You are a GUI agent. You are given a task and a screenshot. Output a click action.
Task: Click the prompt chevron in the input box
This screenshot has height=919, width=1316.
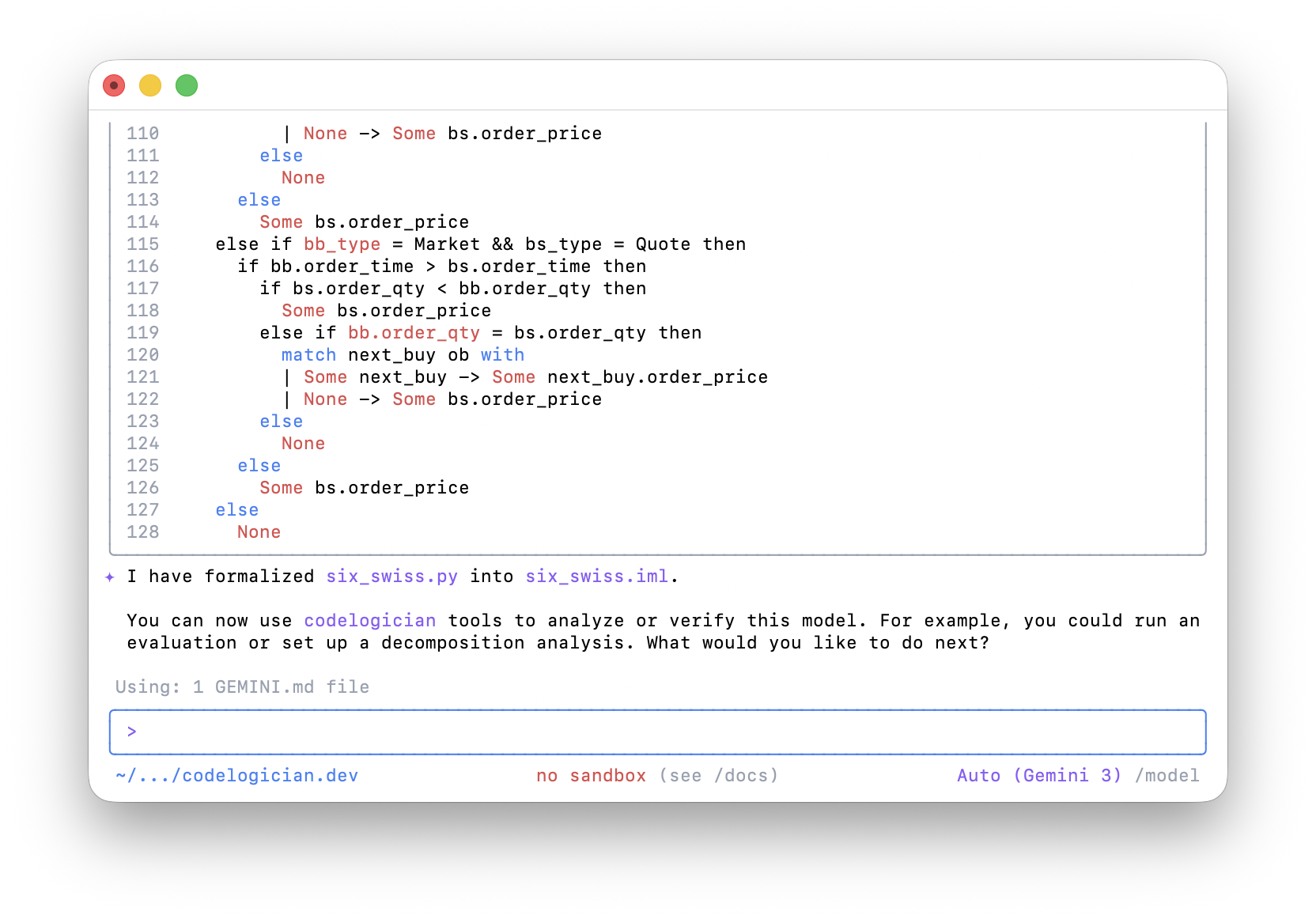131,732
